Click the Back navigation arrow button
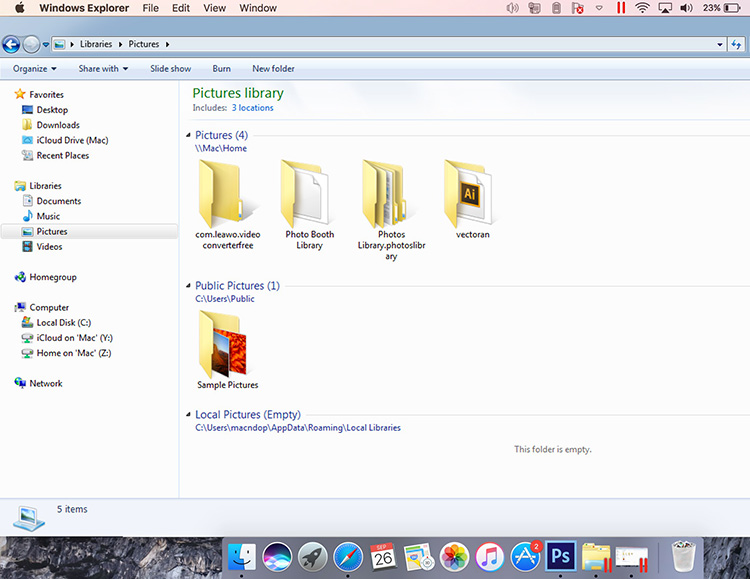The height and width of the screenshot is (579, 750). point(11,45)
